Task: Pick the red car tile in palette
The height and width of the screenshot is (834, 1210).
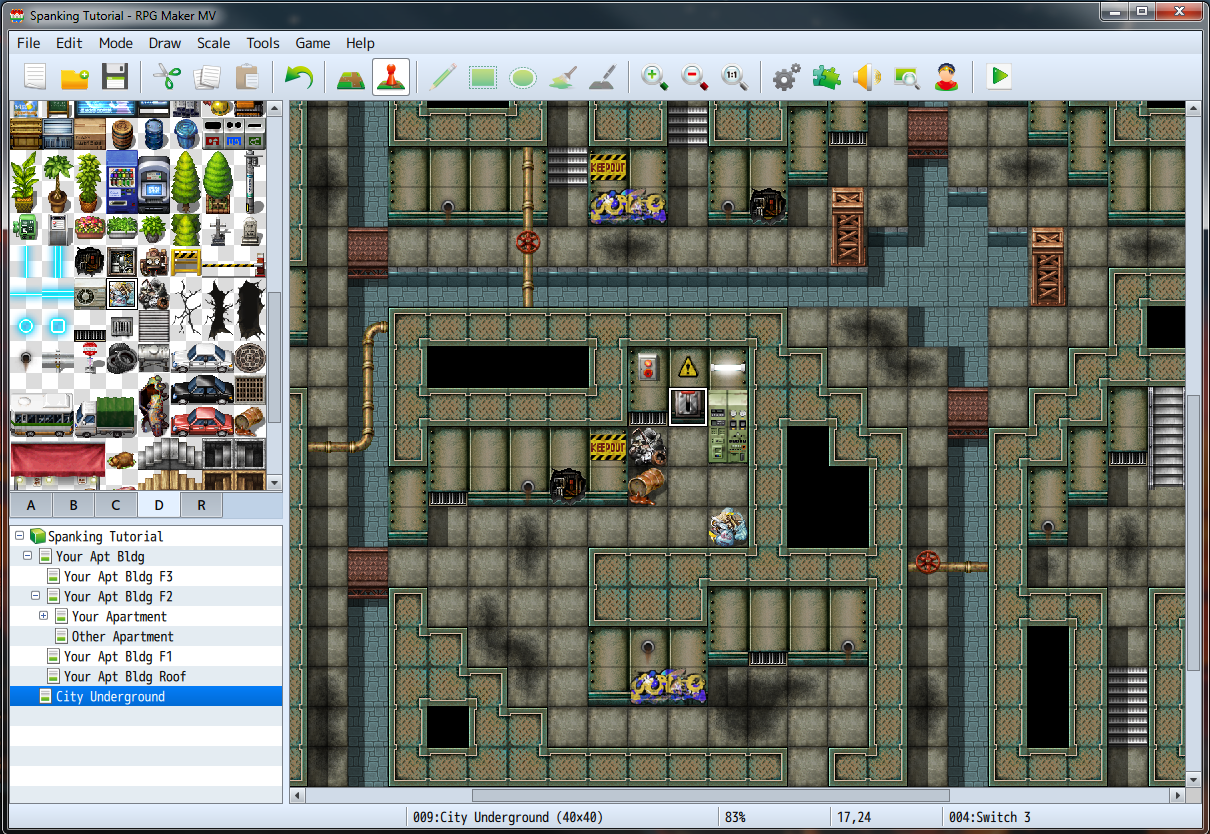Action: pyautogui.click(x=202, y=421)
